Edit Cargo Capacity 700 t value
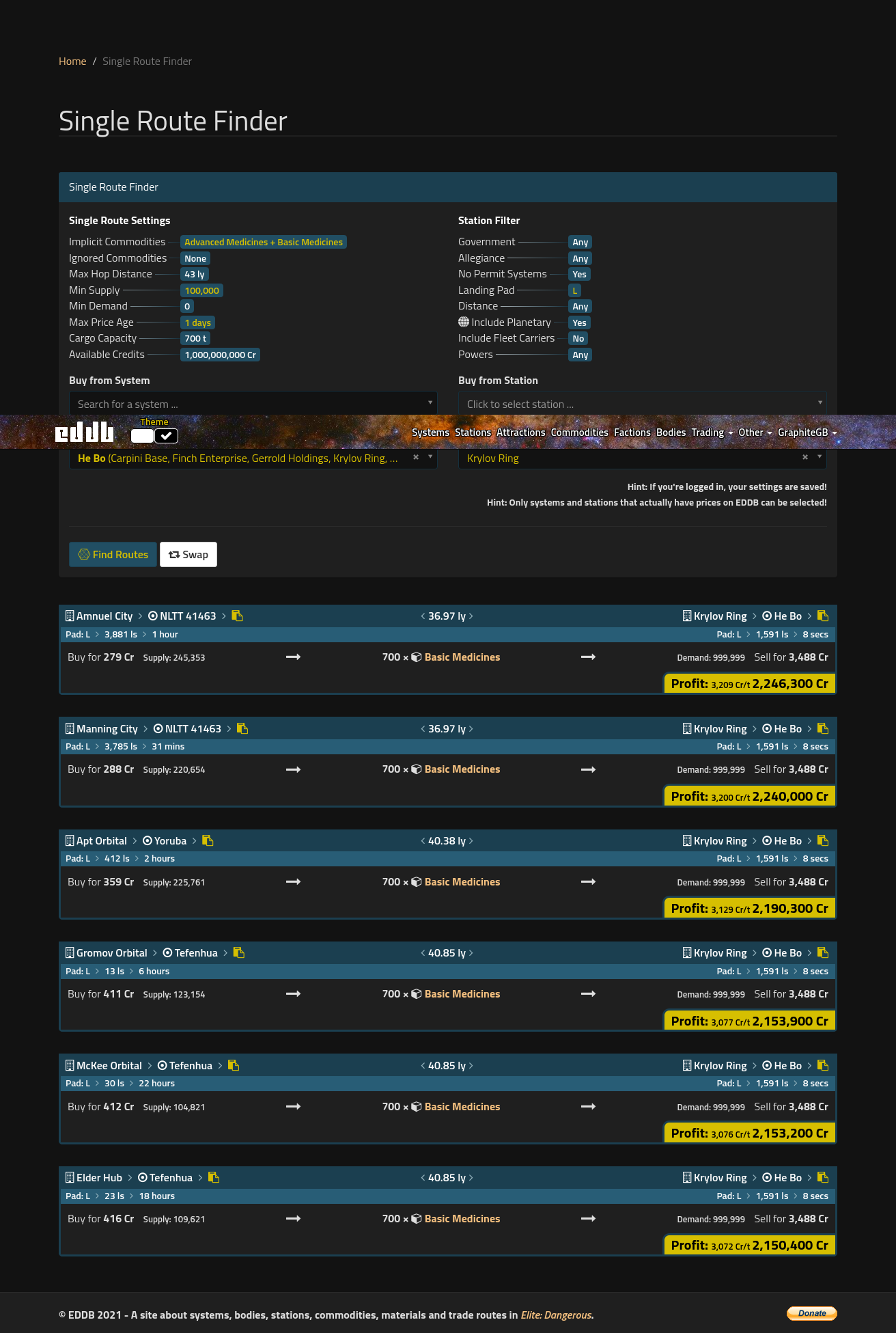The width and height of the screenshot is (896, 1333). (x=195, y=338)
